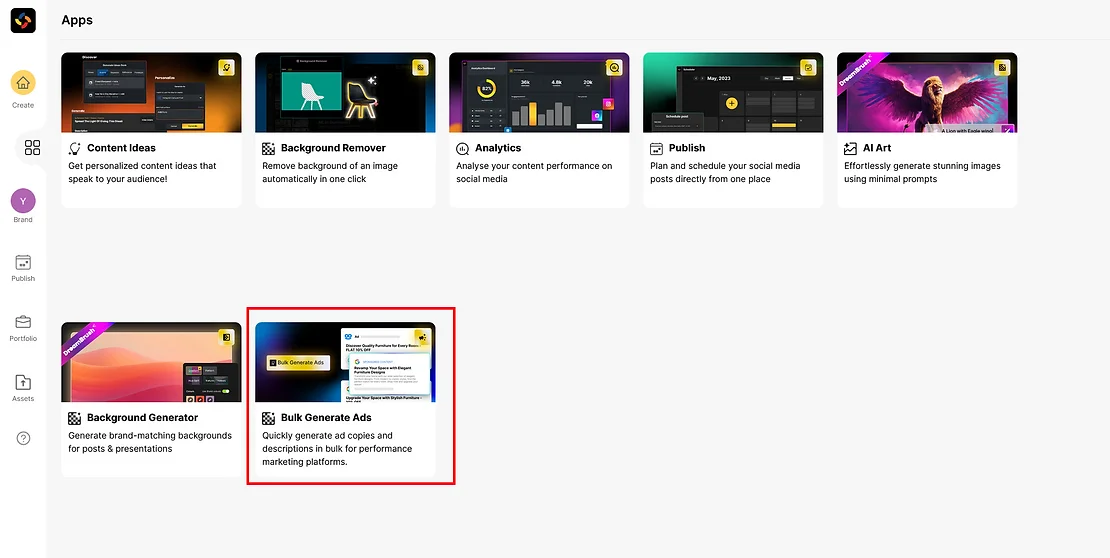Viewport: 1110px width, 558px height.
Task: Click the help question mark icon
Action: [23, 438]
